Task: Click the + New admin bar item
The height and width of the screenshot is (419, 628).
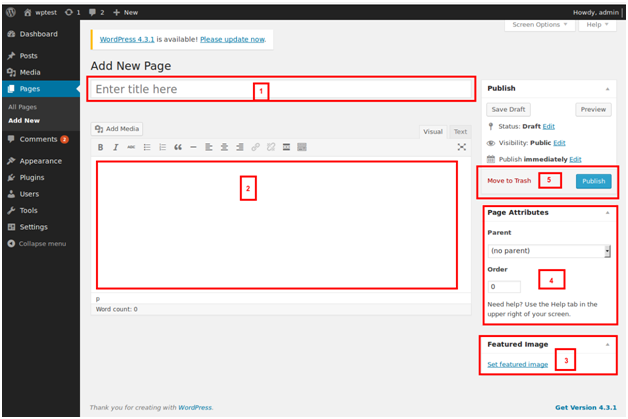Action: coord(125,12)
